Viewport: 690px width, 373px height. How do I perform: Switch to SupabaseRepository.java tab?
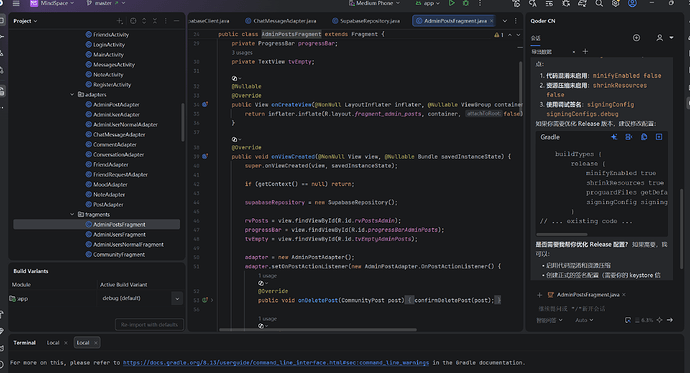point(366,21)
